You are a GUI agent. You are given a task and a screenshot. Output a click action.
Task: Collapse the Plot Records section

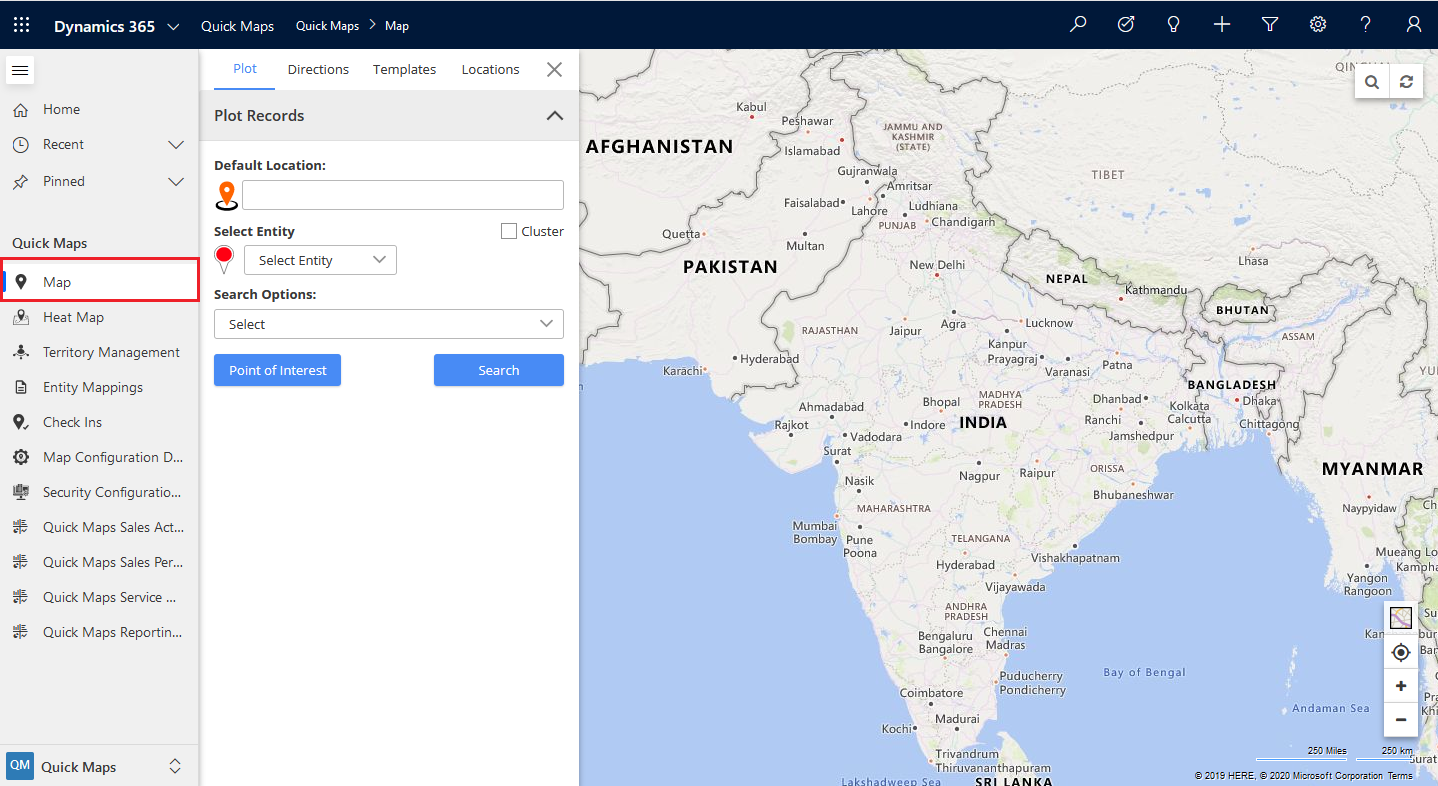click(x=554, y=116)
